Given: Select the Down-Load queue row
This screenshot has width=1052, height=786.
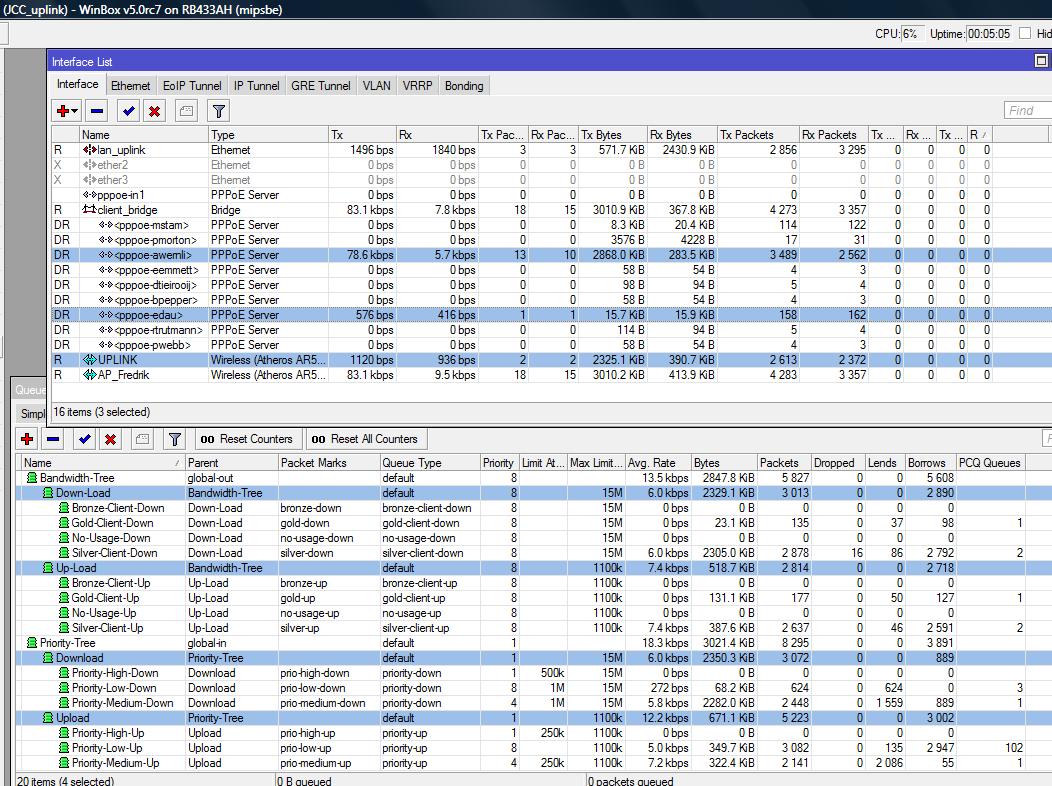Looking at the screenshot, I should click(533, 493).
